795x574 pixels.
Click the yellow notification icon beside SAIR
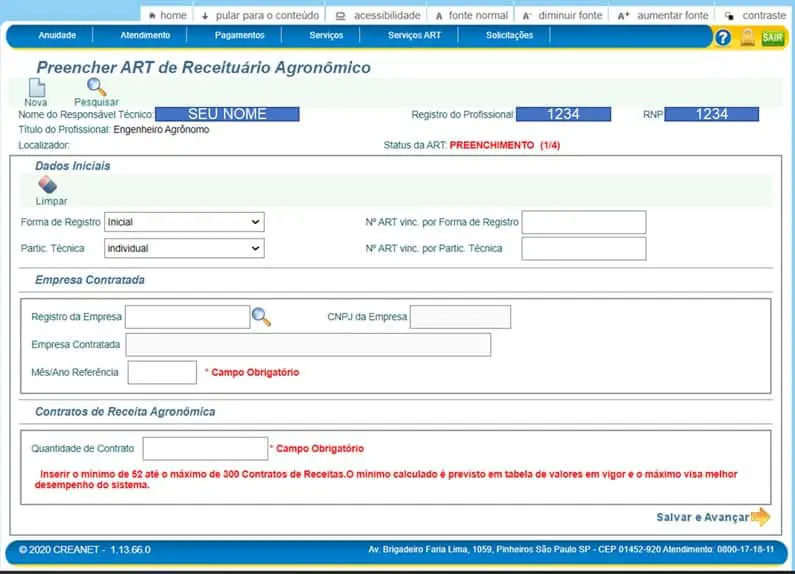click(x=747, y=37)
